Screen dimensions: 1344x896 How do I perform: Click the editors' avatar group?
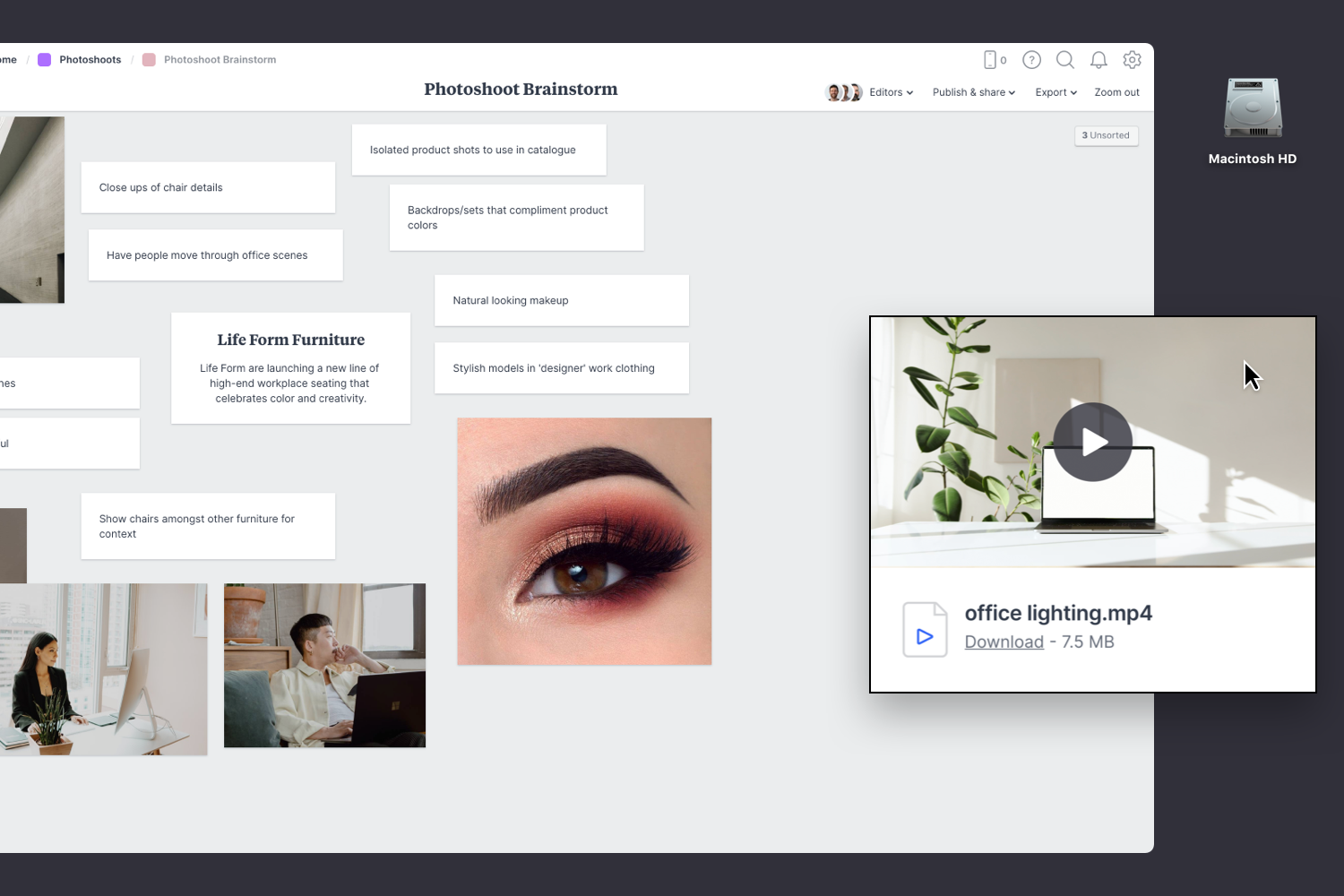click(x=843, y=92)
